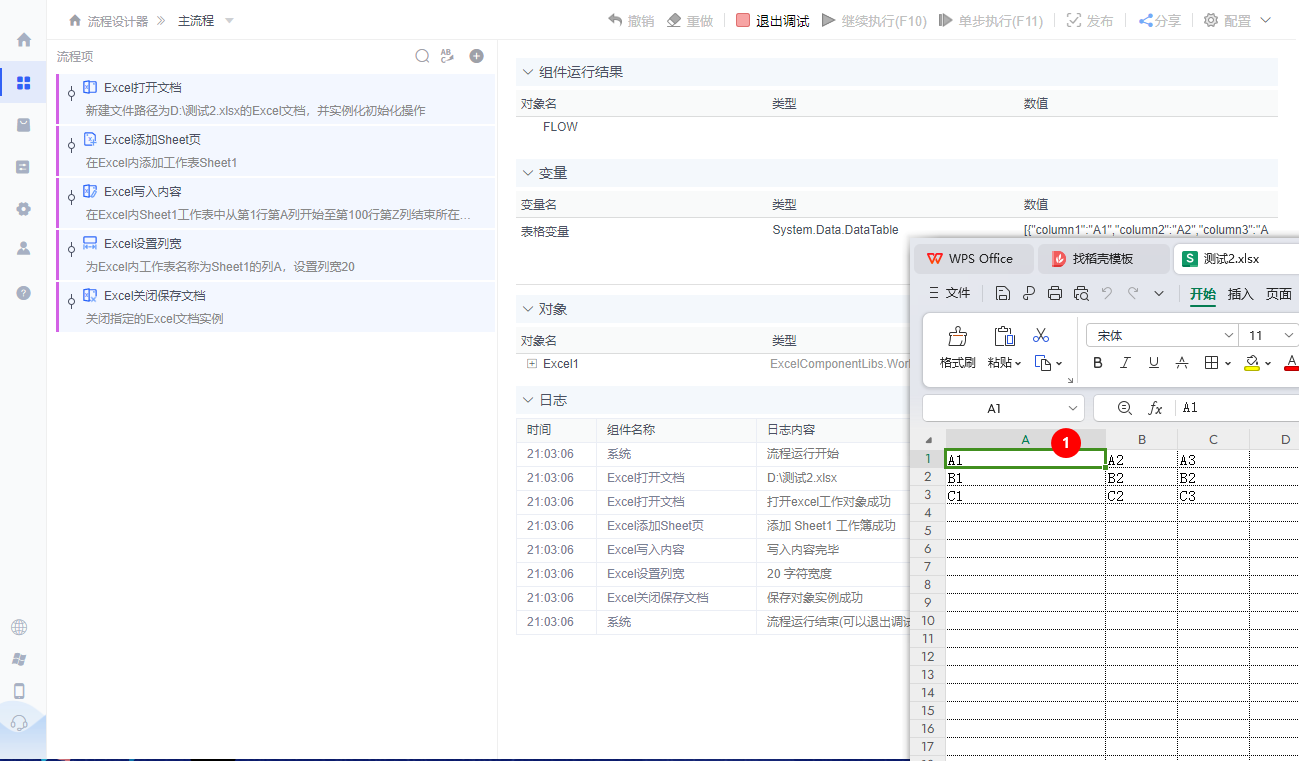Click the plus icon to add a flow item
The width and height of the screenshot is (1299, 761).
pos(476,56)
